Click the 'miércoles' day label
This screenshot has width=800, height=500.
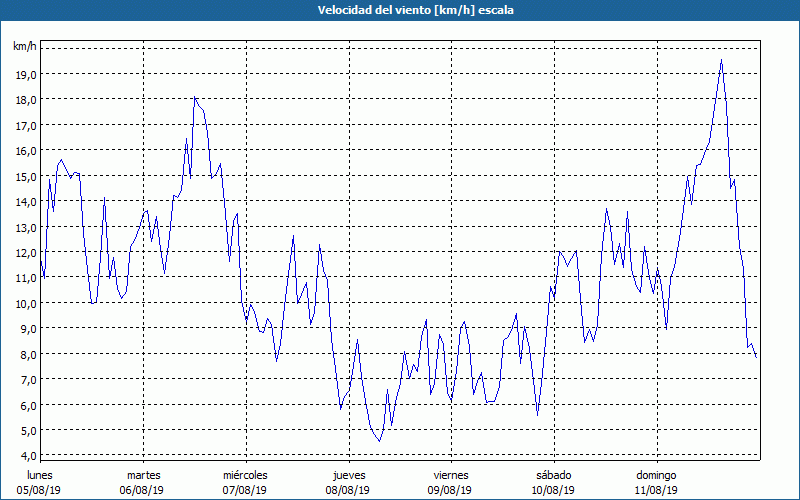[x=245, y=475]
